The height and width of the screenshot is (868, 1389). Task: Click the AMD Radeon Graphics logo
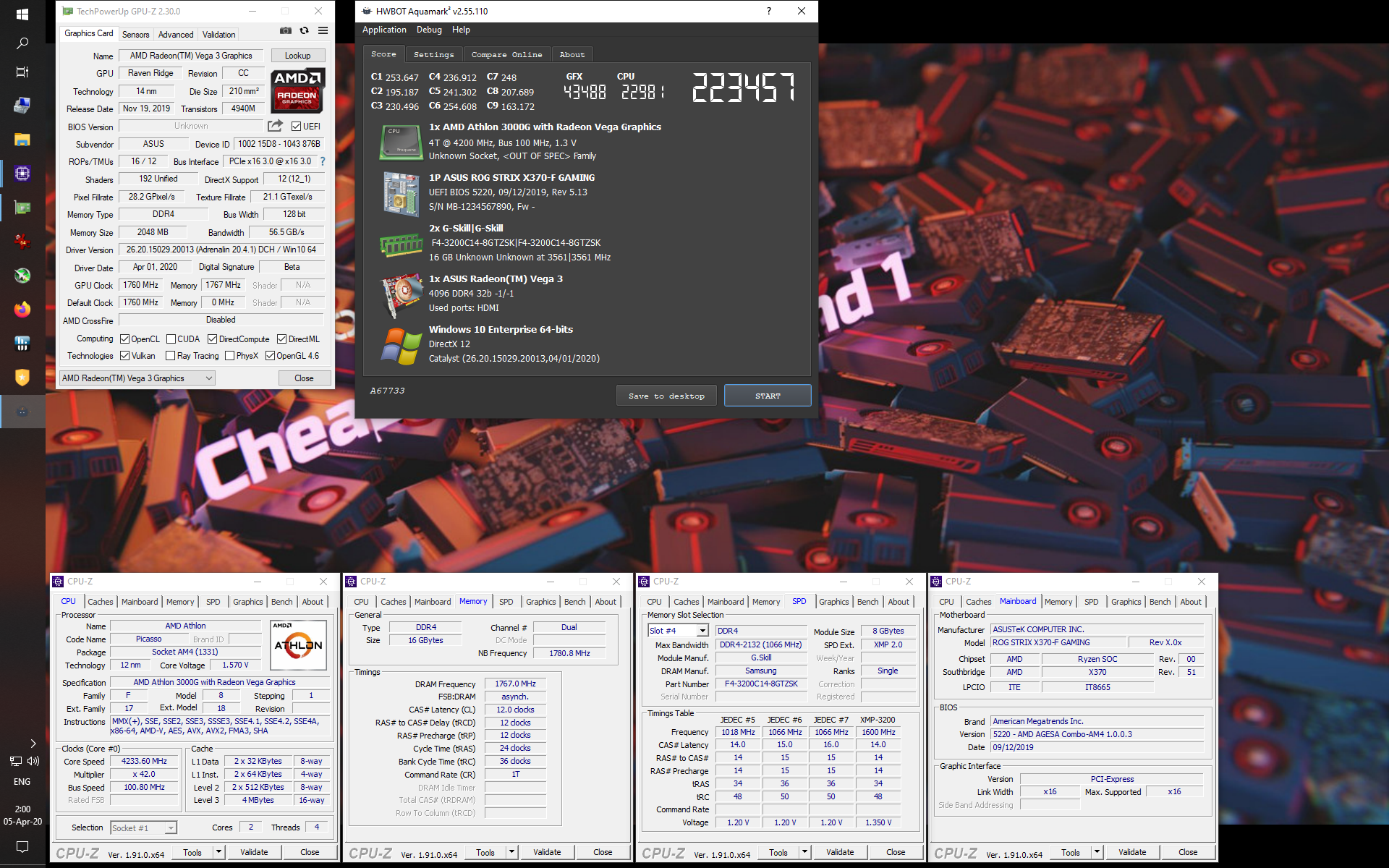pyautogui.click(x=298, y=90)
